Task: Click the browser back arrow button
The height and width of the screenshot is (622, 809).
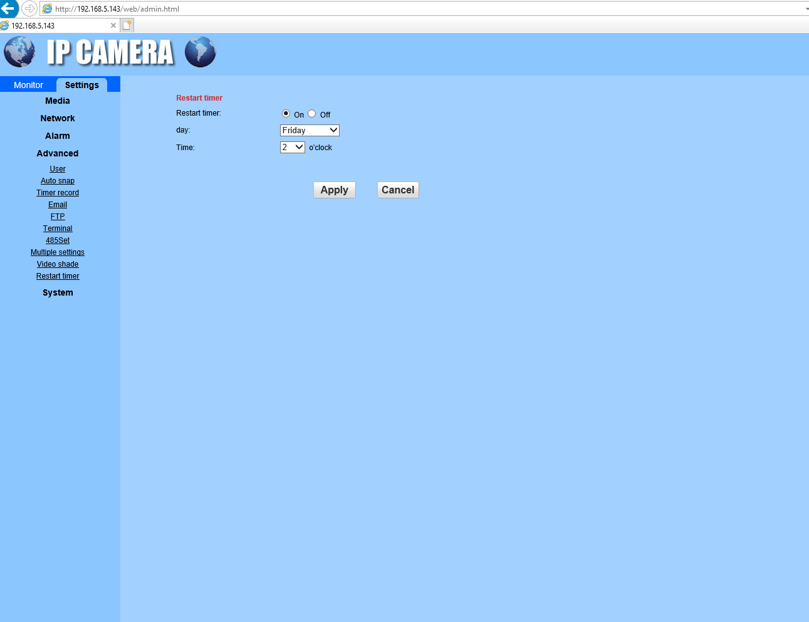Action: click(8, 8)
